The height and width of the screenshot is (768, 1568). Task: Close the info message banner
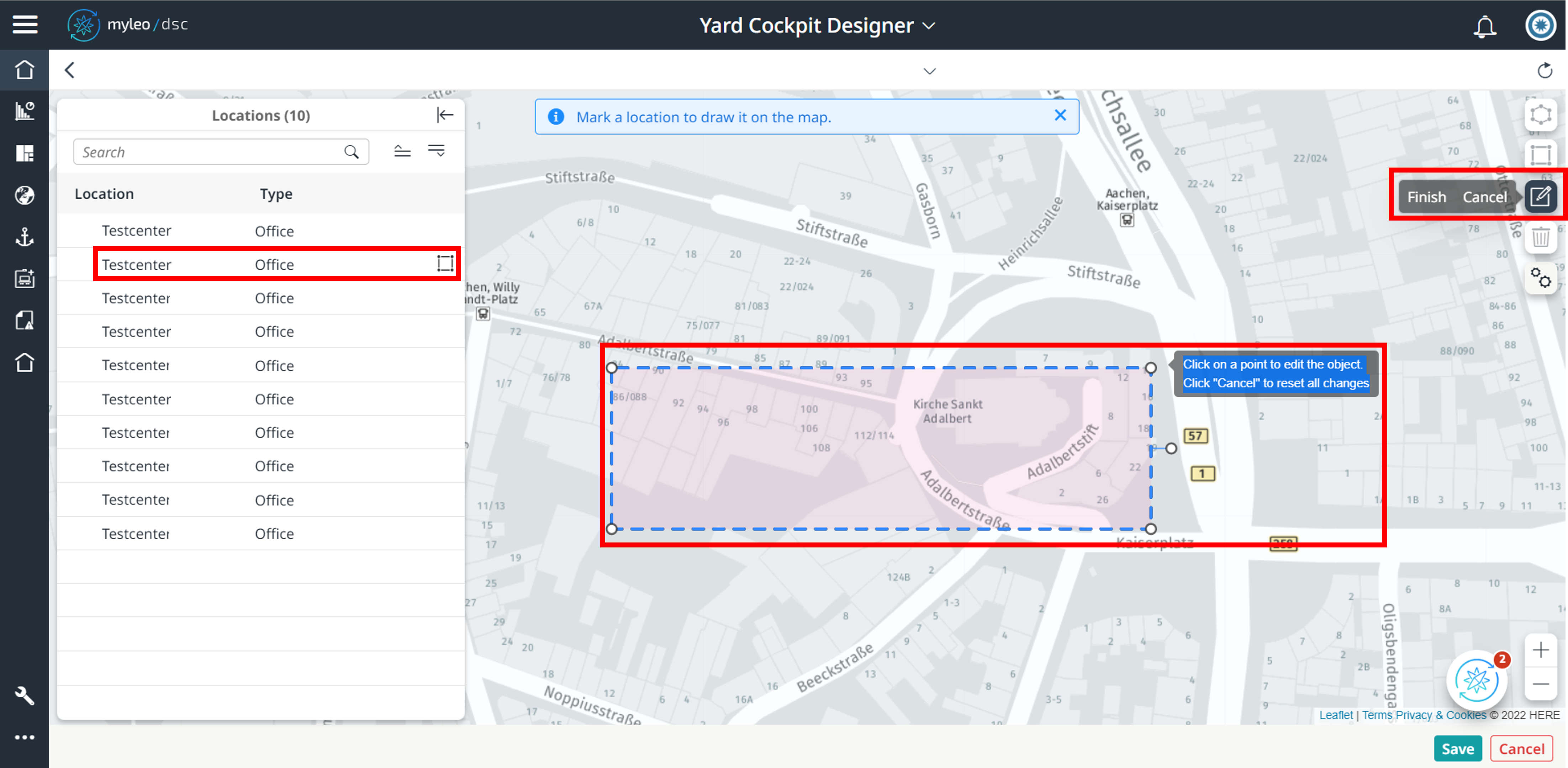coord(1060,116)
